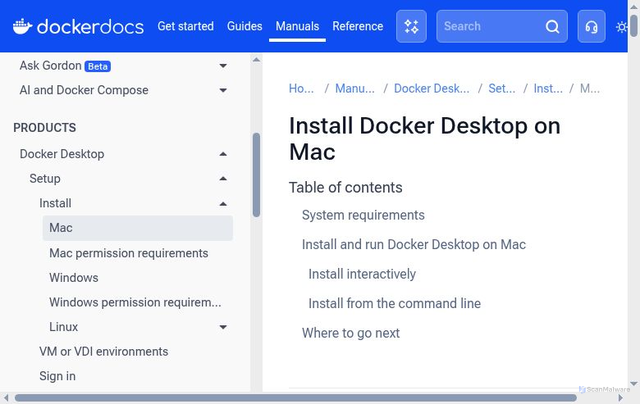Screen dimensions: 640x404
Task: Select Setup in sidebar
Action: (x=45, y=178)
